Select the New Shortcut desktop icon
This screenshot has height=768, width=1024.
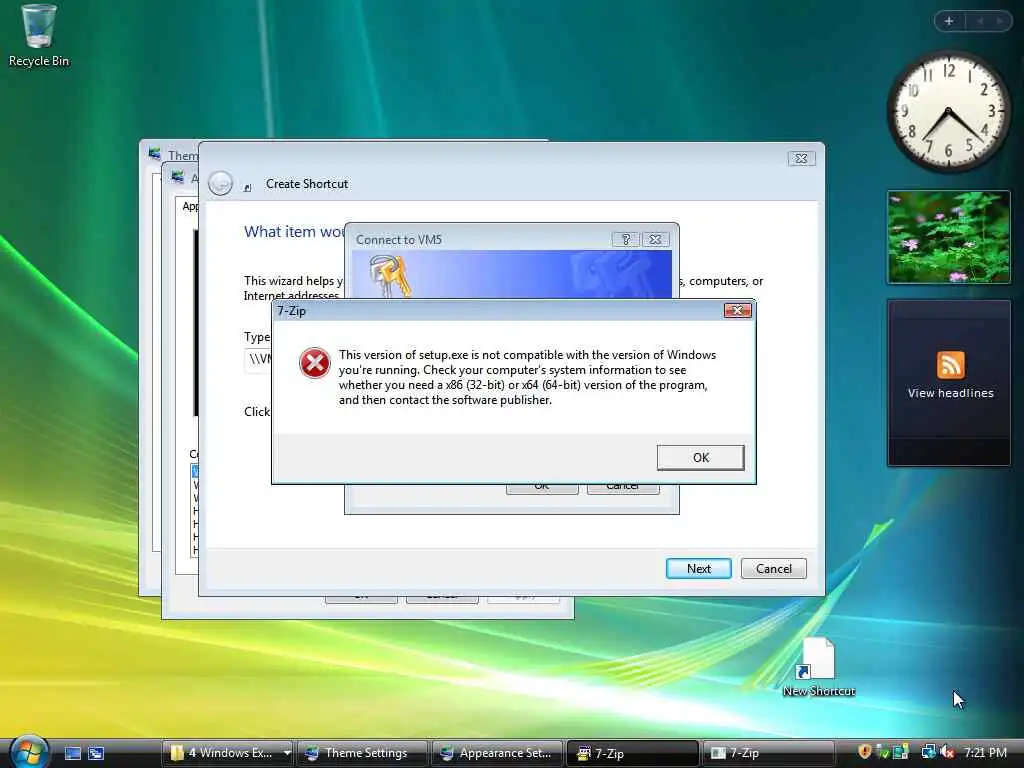pyautogui.click(x=818, y=667)
